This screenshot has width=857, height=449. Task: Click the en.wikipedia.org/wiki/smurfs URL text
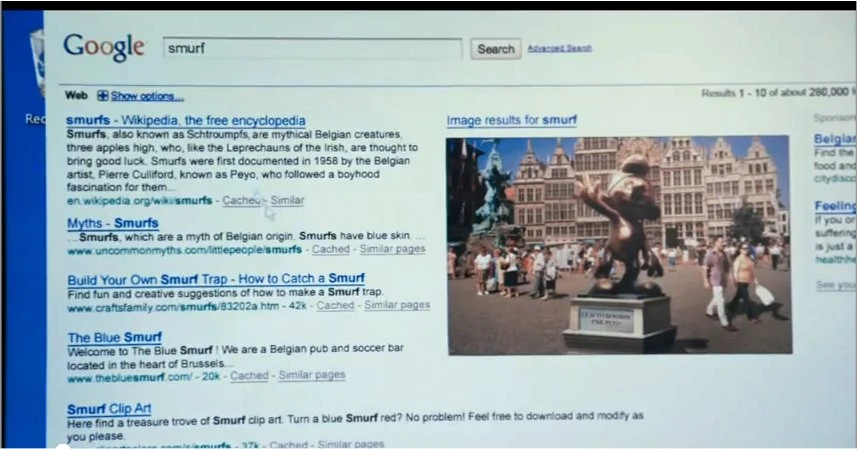139,200
